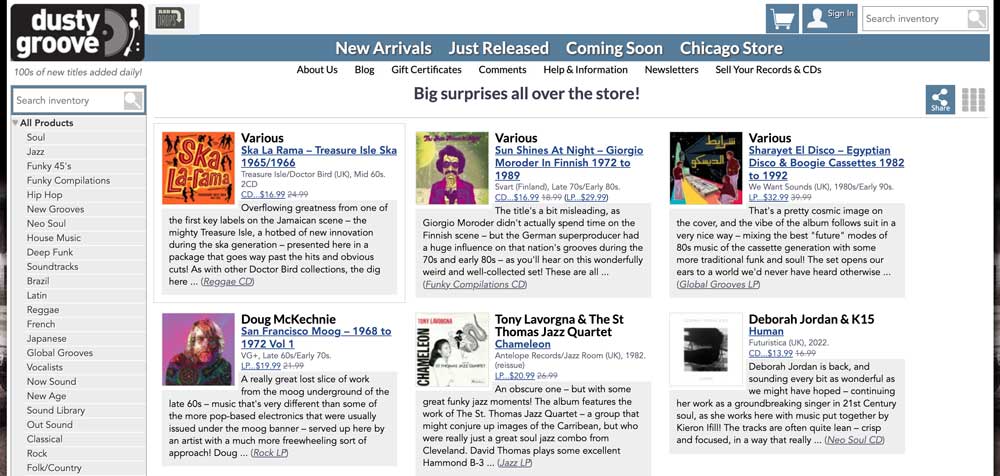Screen dimensions: 1000x476
Task: Open the shopping cart
Action: click(782, 19)
